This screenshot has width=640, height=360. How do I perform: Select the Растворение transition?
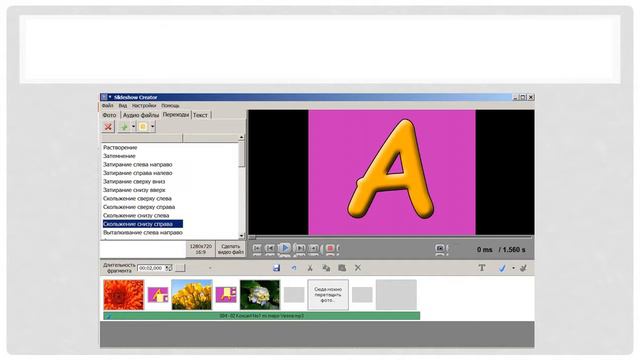tap(120, 147)
